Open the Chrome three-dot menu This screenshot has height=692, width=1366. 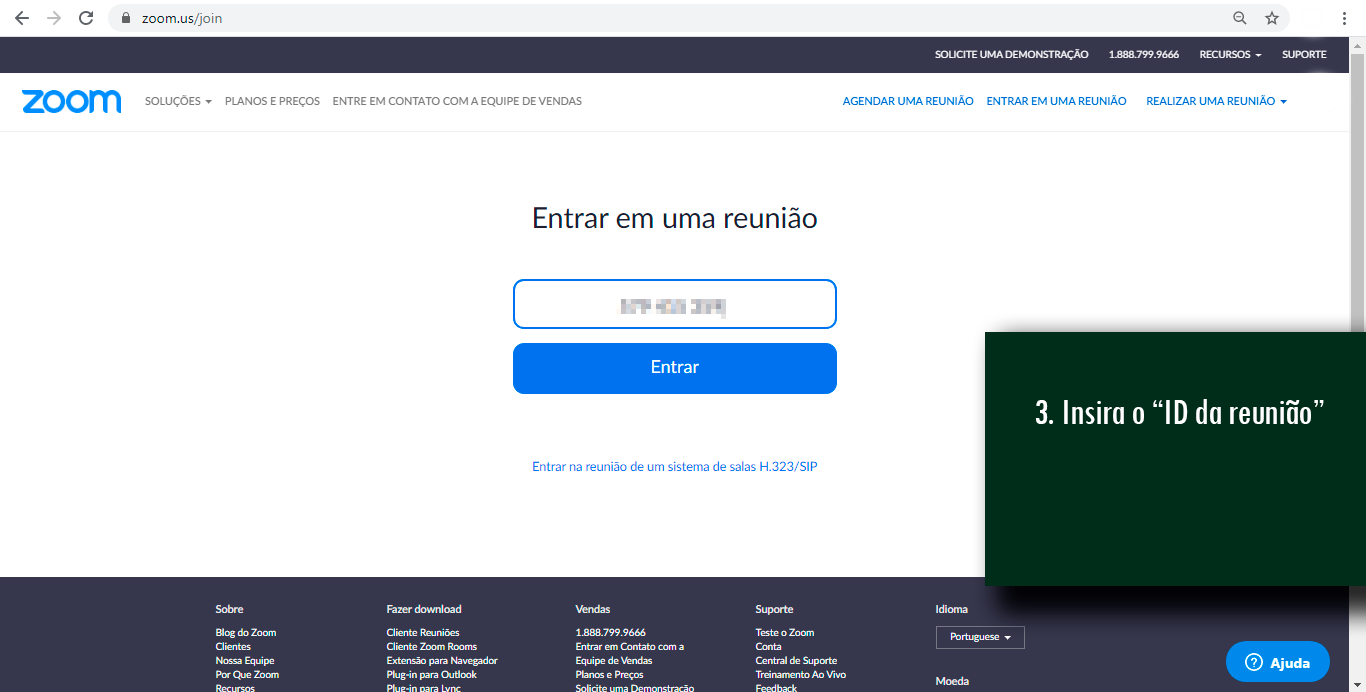[x=1345, y=18]
